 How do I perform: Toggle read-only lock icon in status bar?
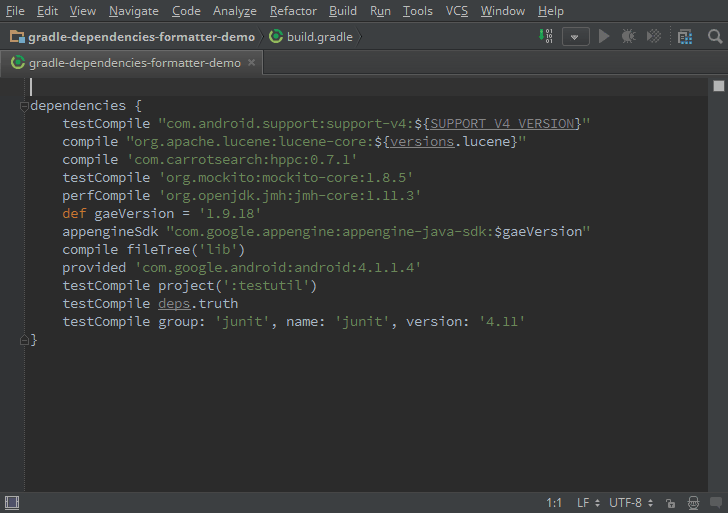point(670,503)
